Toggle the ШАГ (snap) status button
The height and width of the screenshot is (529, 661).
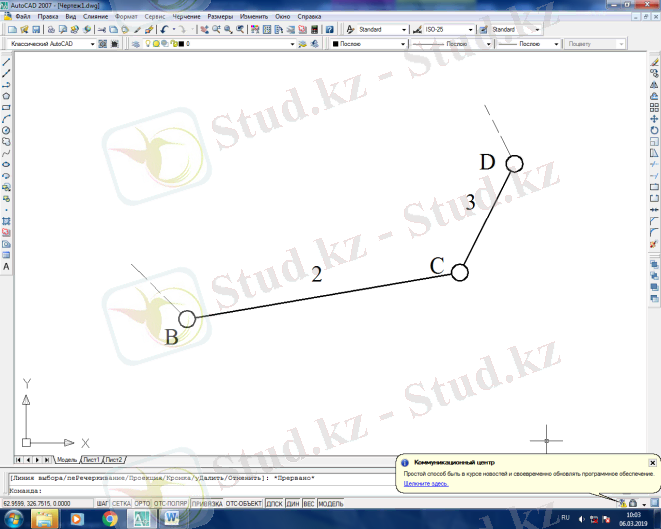(x=102, y=503)
